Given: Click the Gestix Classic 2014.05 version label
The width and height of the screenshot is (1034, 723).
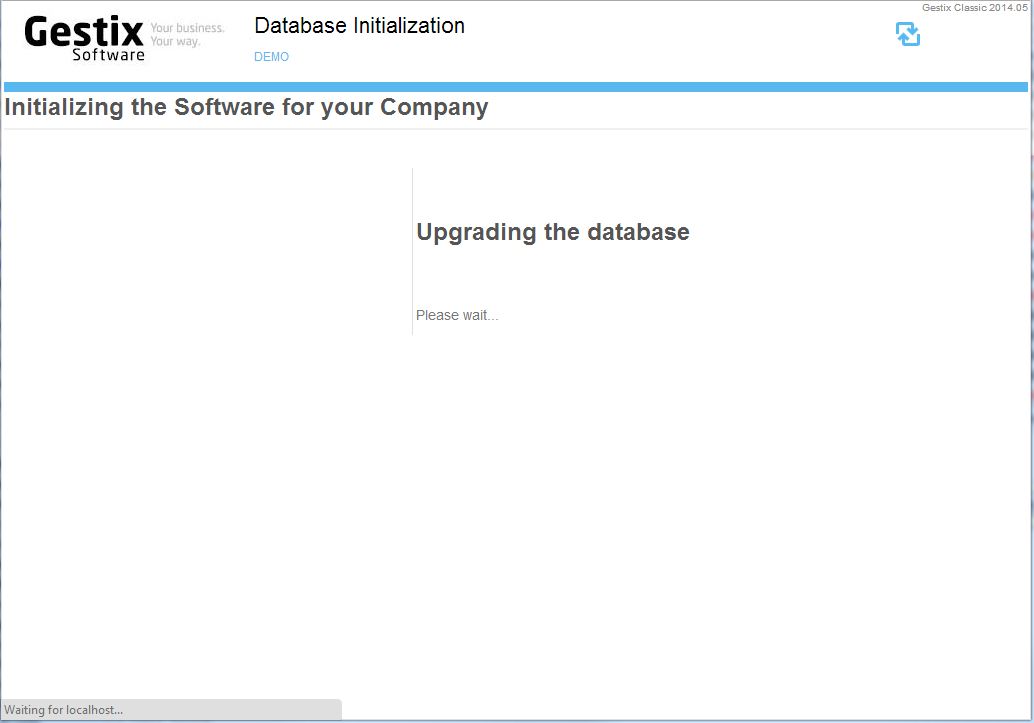Looking at the screenshot, I should 975,8.
